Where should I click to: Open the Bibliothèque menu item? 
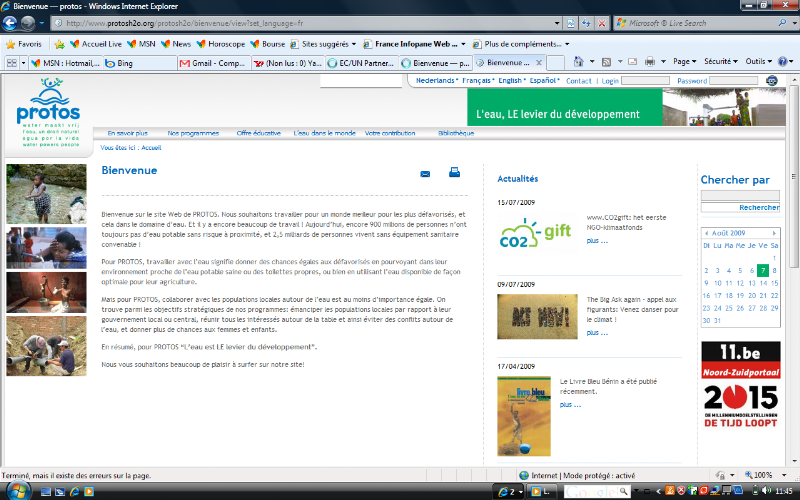pyautogui.click(x=456, y=133)
